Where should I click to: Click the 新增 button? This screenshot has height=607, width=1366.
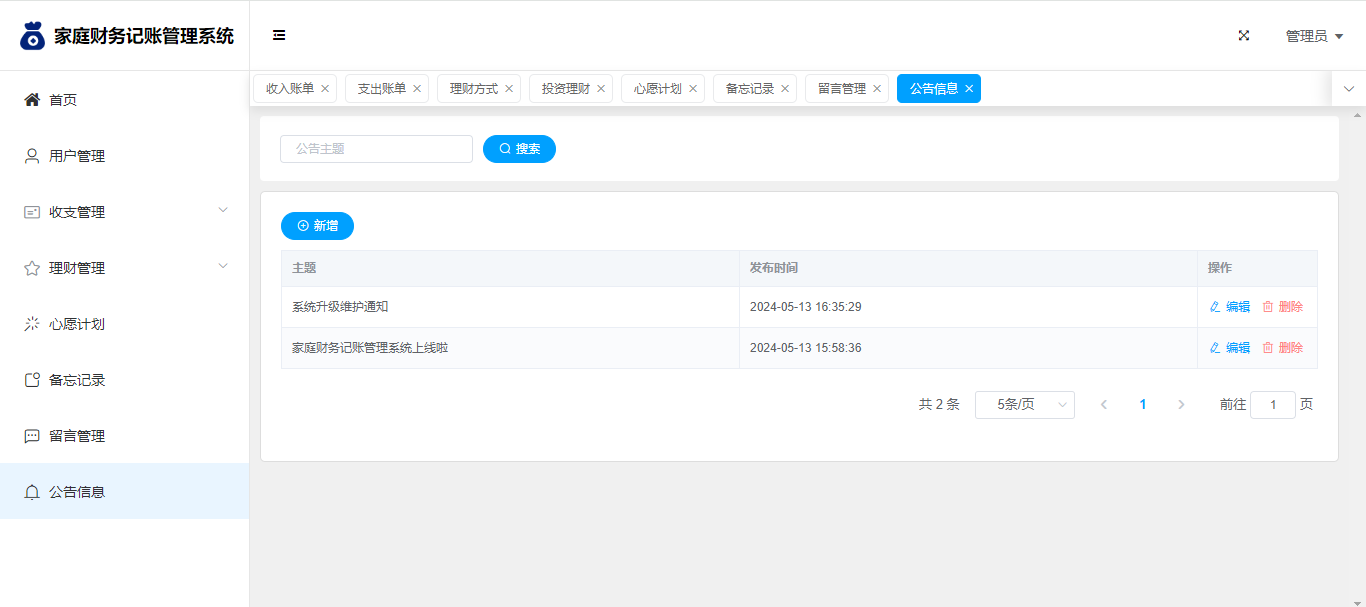pos(317,226)
